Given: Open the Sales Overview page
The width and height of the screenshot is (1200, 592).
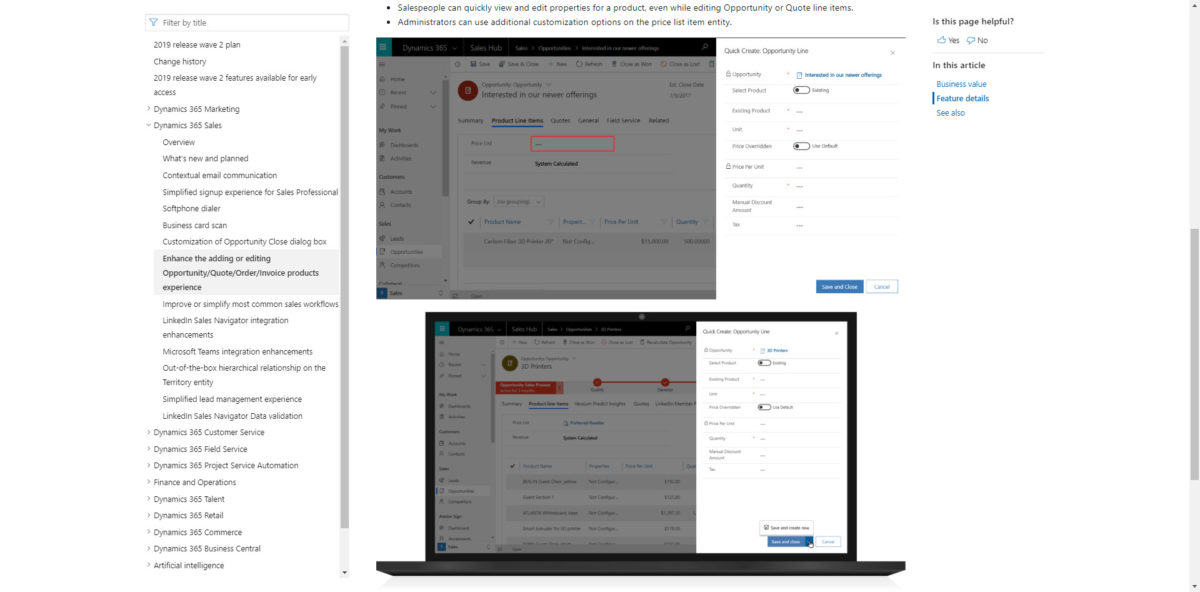Looking at the screenshot, I should [179, 142].
